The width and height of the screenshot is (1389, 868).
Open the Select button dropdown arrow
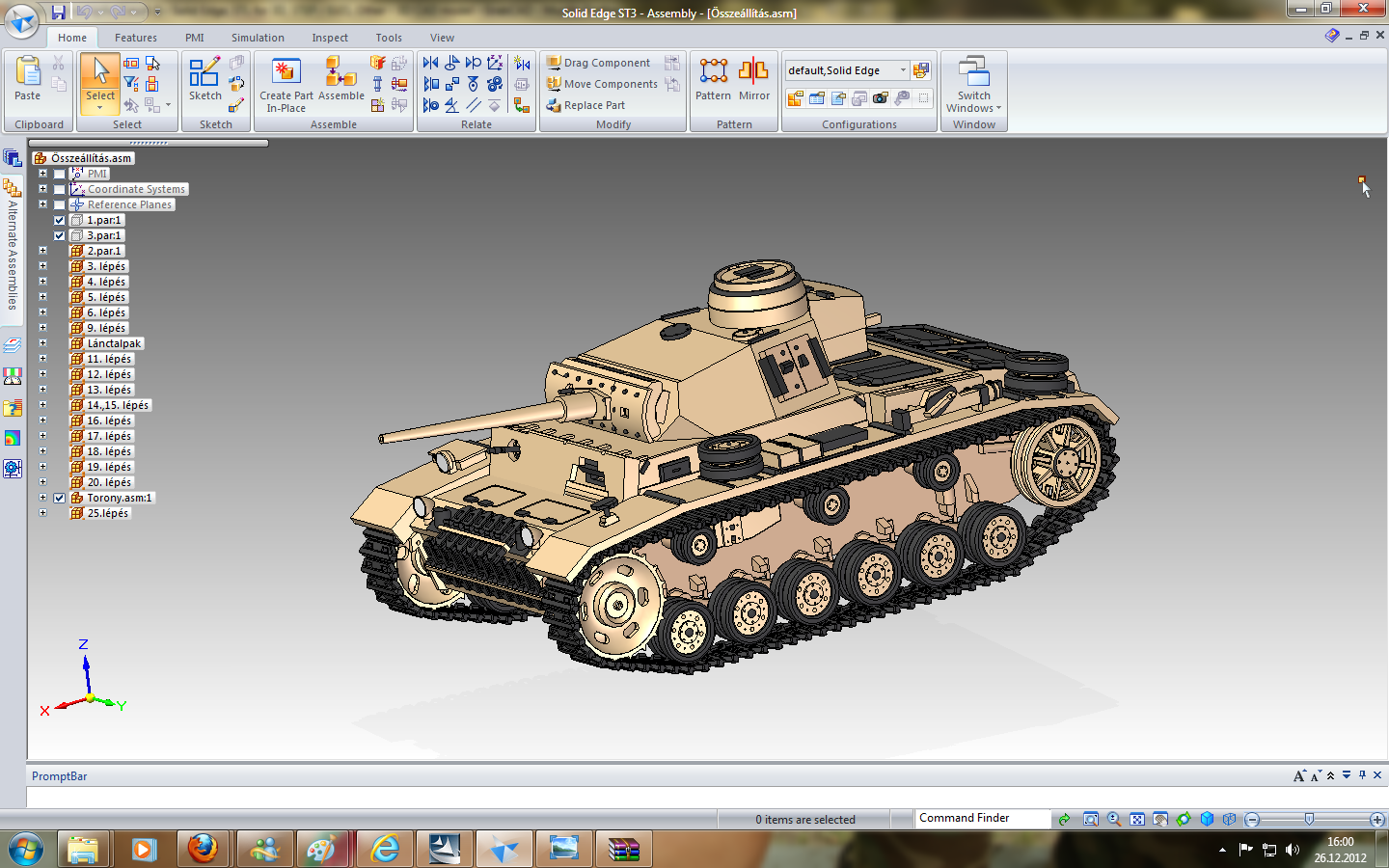tap(100, 108)
